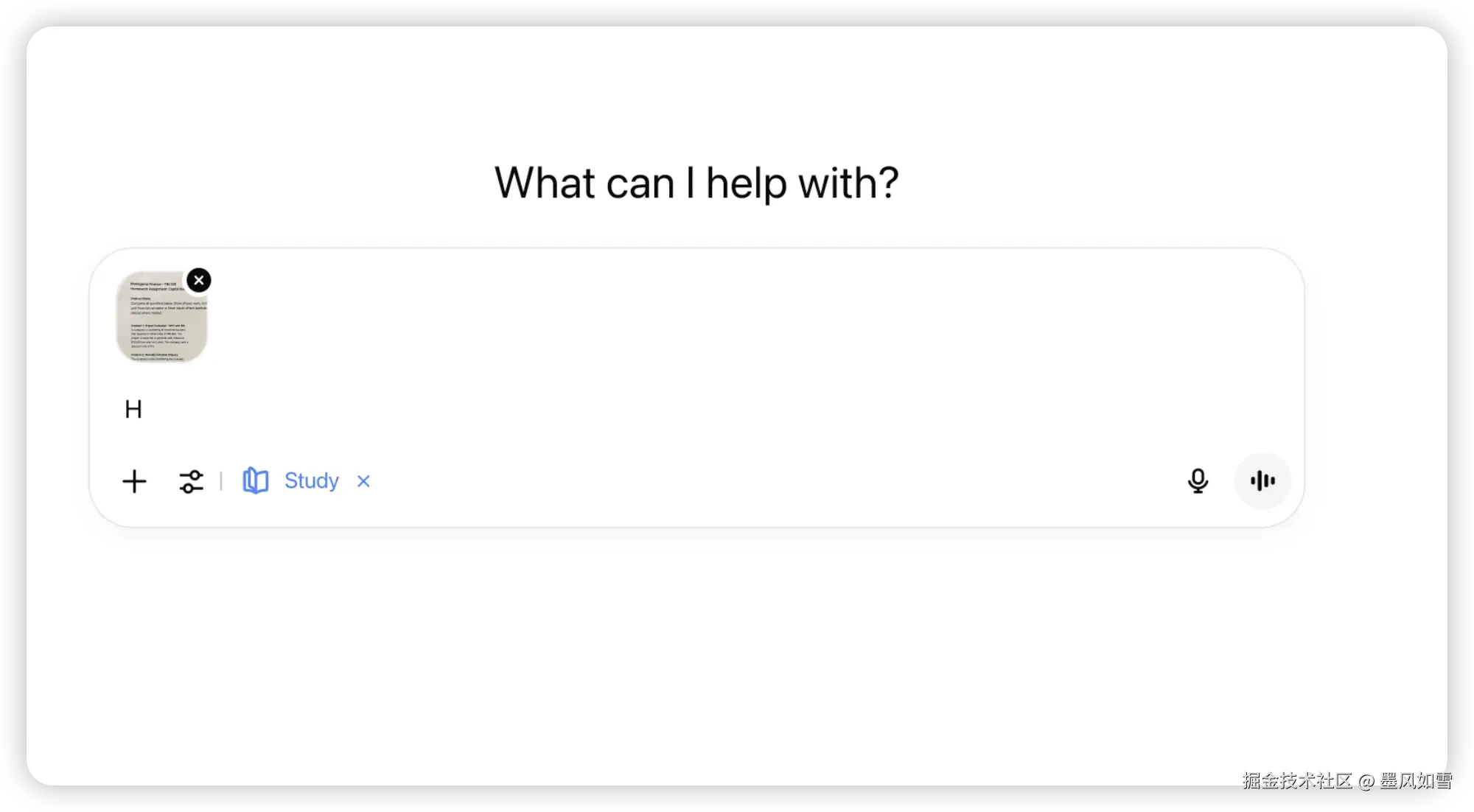Remove the uploaded image attachment
Viewport: 1474px width, 812px height.
pyautogui.click(x=199, y=280)
